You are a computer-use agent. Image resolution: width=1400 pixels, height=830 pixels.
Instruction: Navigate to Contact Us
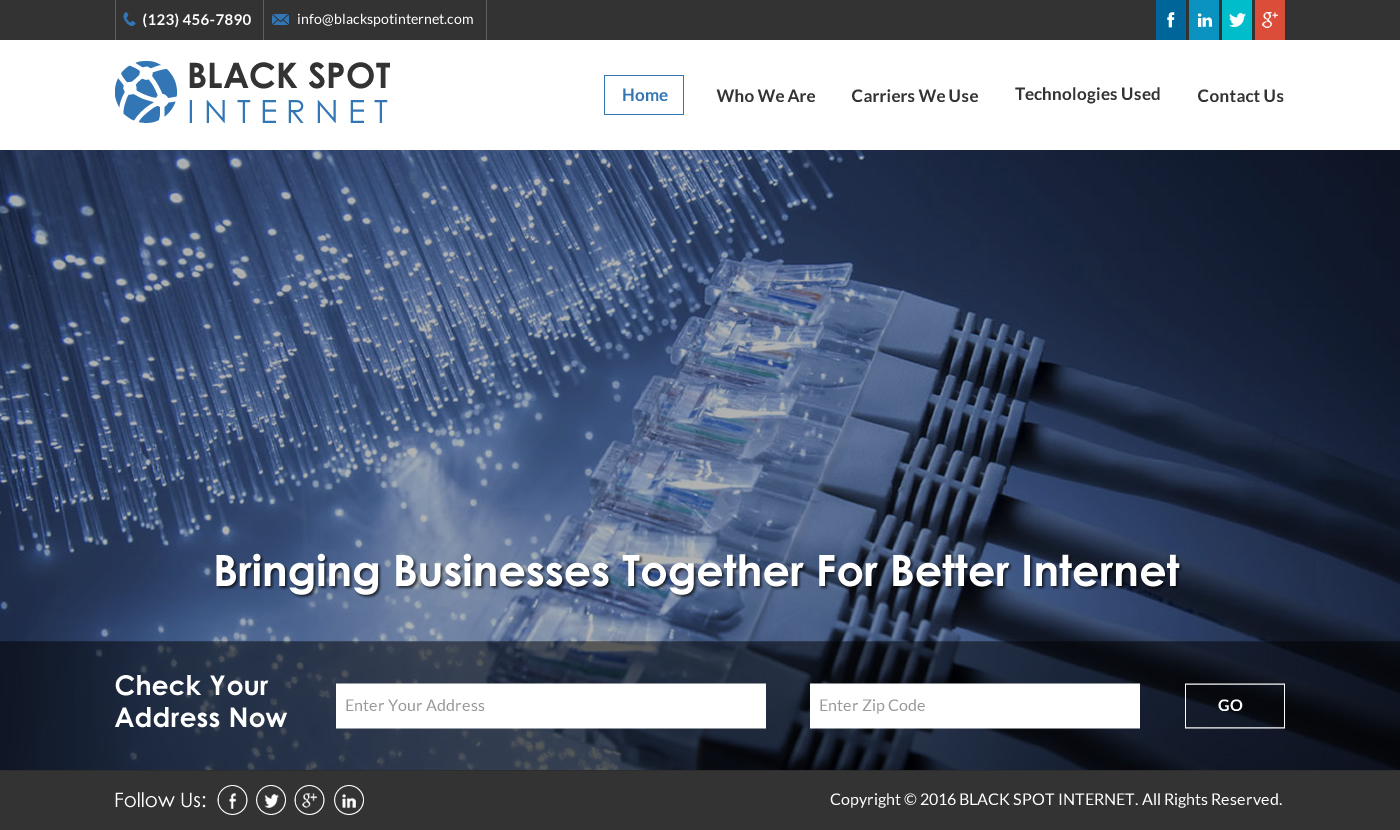point(1240,96)
